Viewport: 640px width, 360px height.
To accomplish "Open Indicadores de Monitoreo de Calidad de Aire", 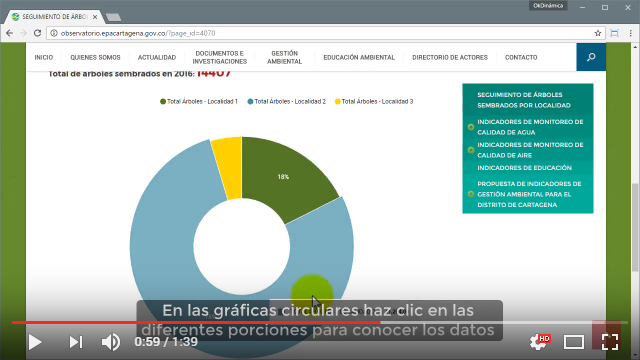I will coord(530,150).
